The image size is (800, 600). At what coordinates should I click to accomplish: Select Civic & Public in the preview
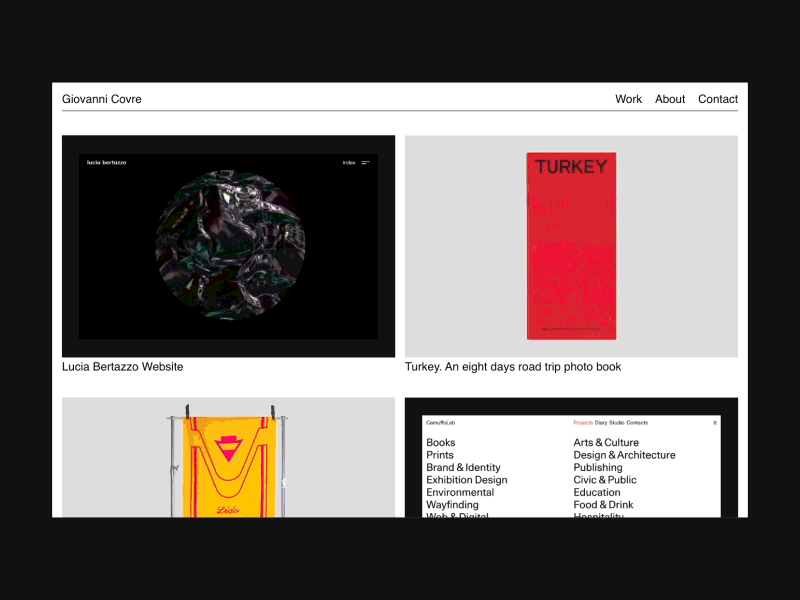(605, 480)
